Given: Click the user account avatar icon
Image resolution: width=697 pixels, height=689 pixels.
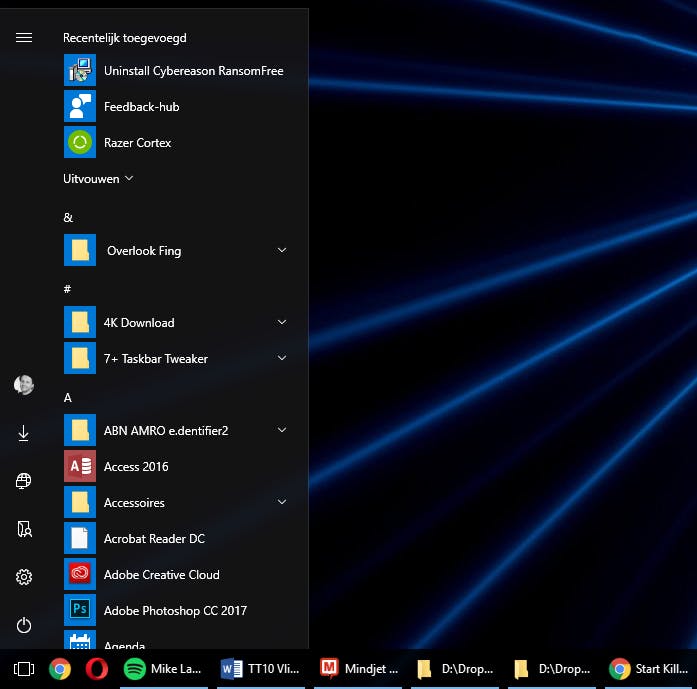Looking at the screenshot, I should (x=24, y=385).
